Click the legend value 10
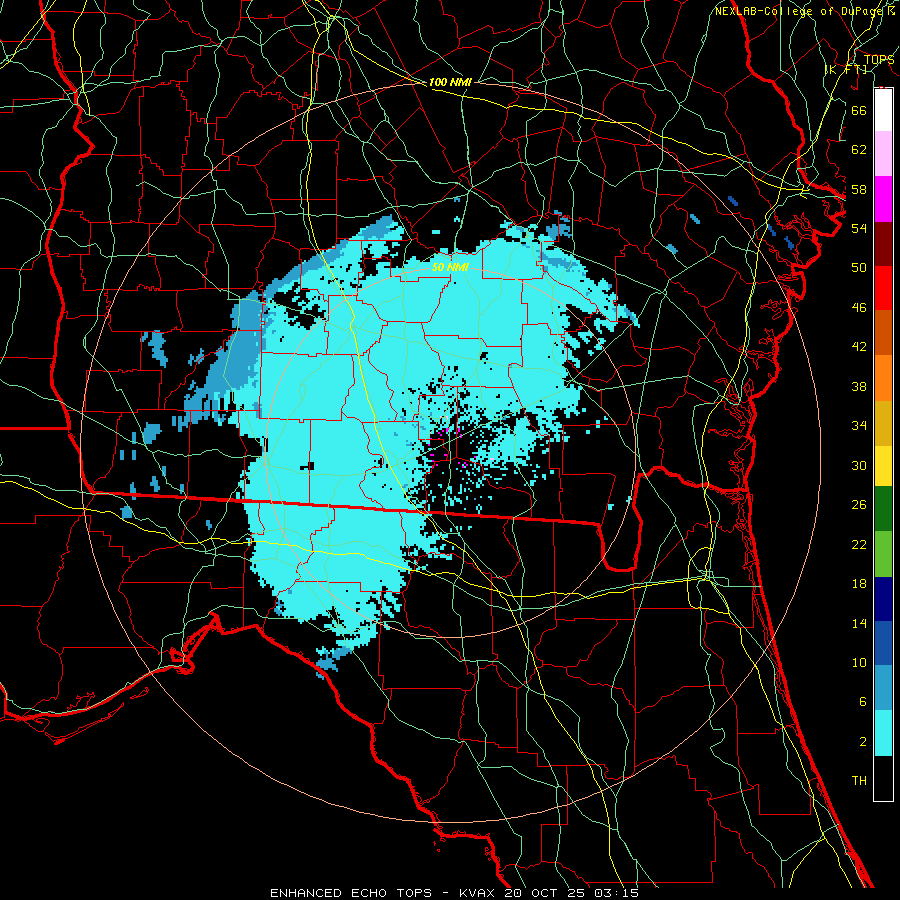Image resolution: width=900 pixels, height=900 pixels. (x=859, y=662)
